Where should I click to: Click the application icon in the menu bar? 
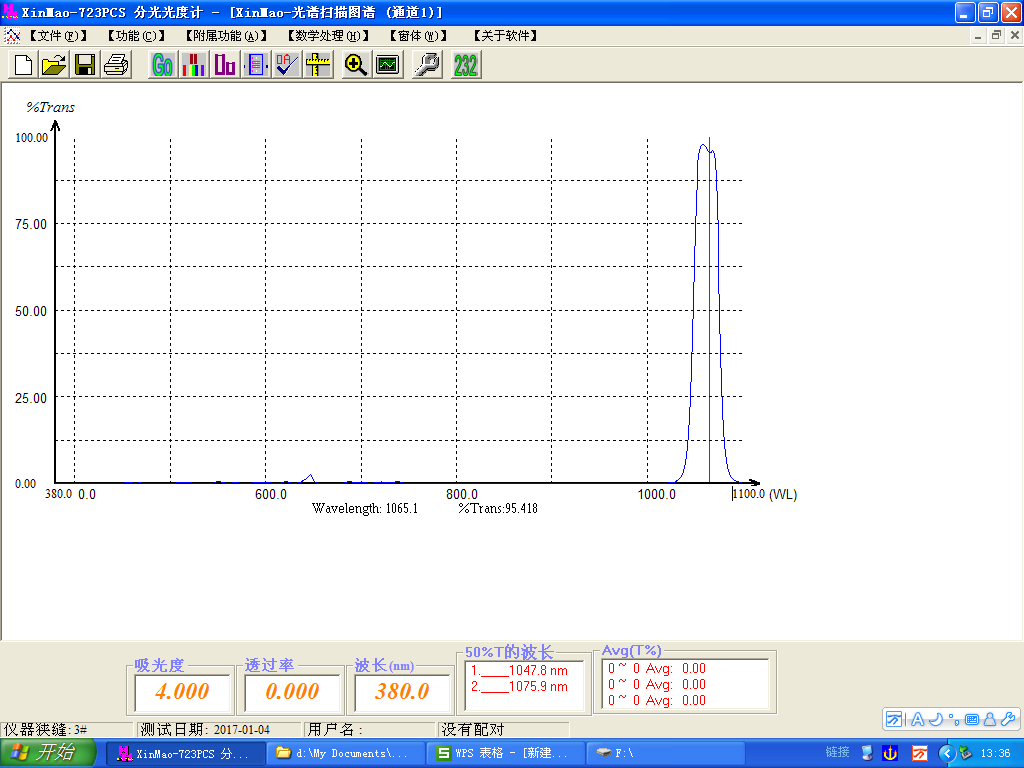click(12, 35)
